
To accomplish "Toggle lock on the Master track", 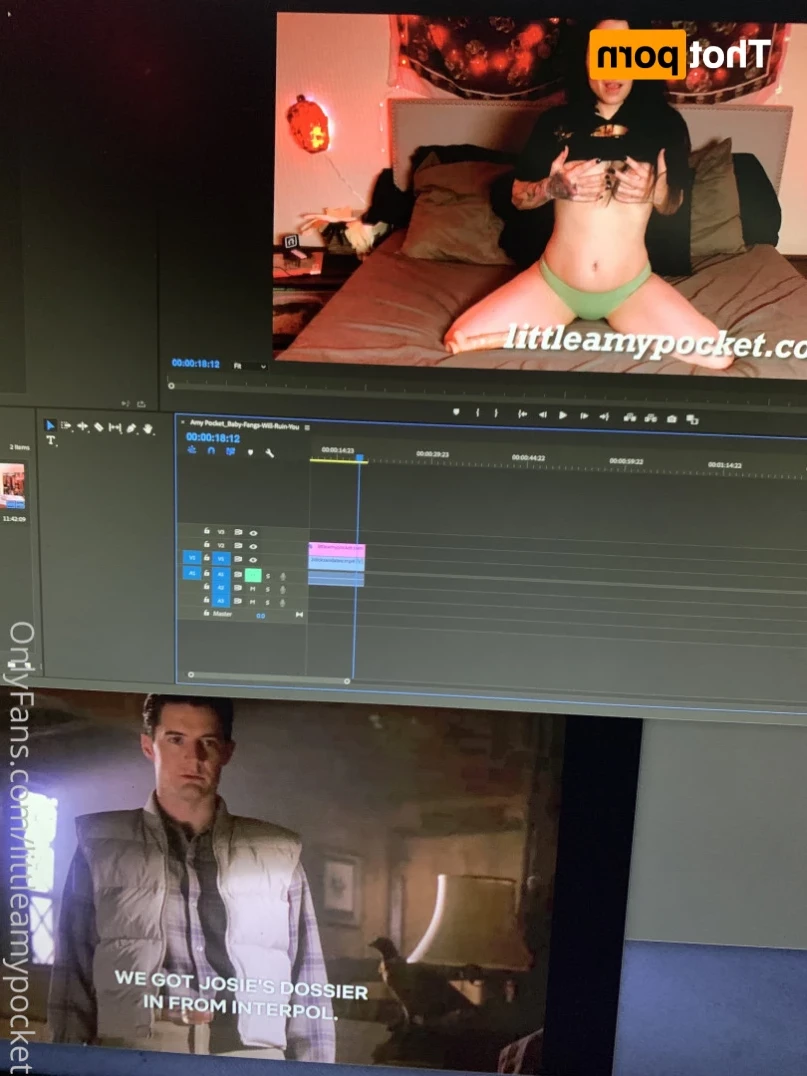I will pos(207,613).
